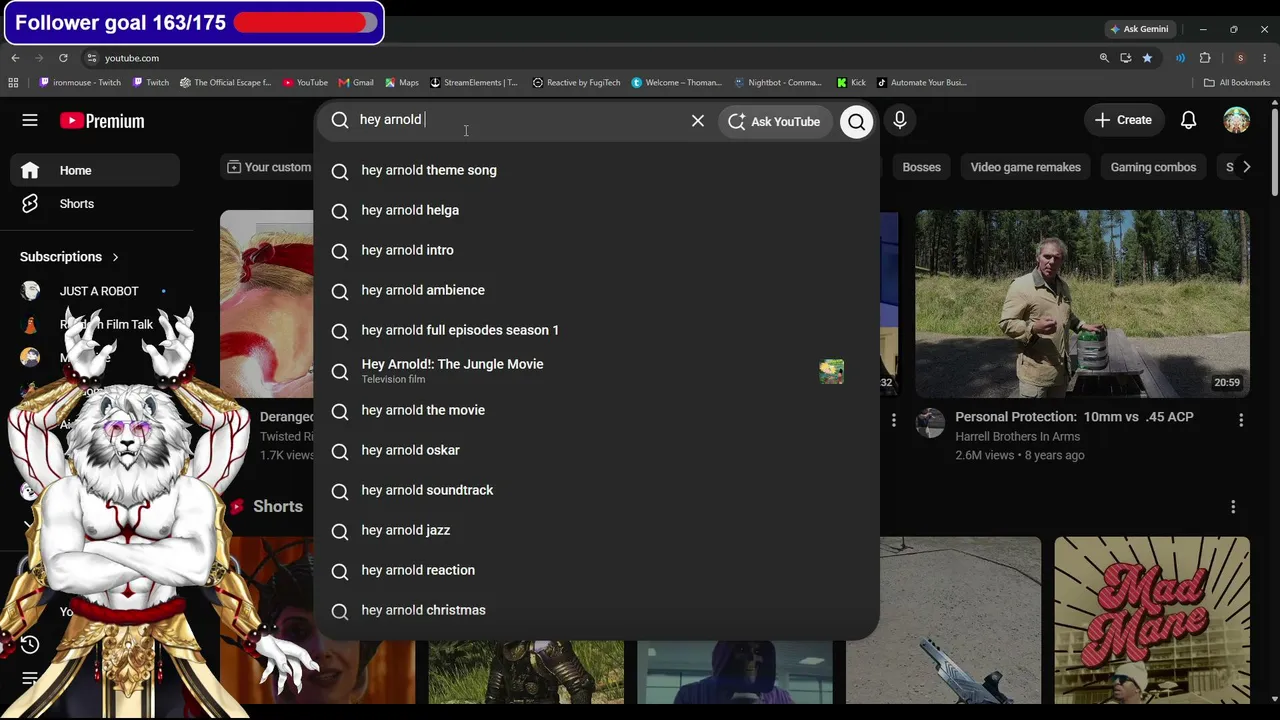Start voice search with the microphone

[900, 121]
